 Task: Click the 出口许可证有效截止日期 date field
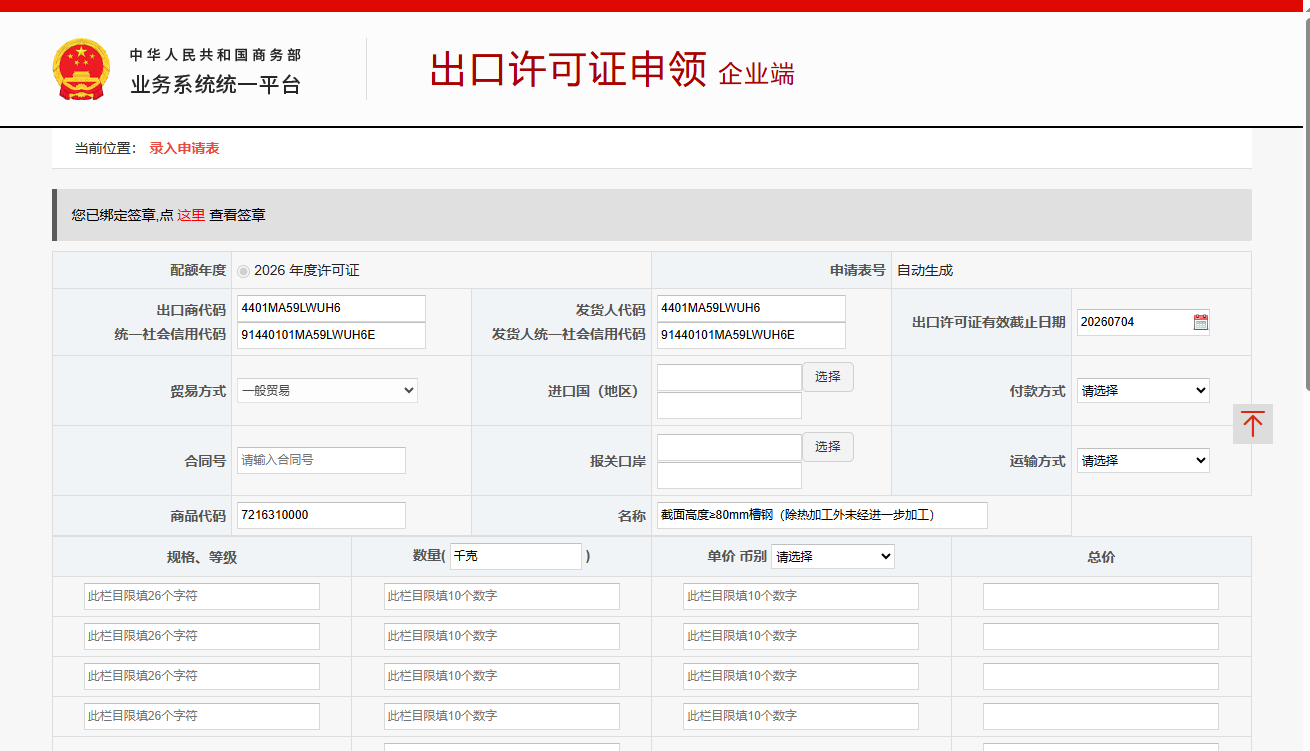(1133, 322)
